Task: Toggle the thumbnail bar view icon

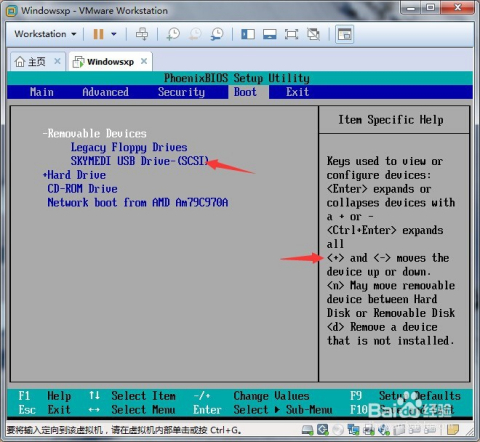Action: 270,34
